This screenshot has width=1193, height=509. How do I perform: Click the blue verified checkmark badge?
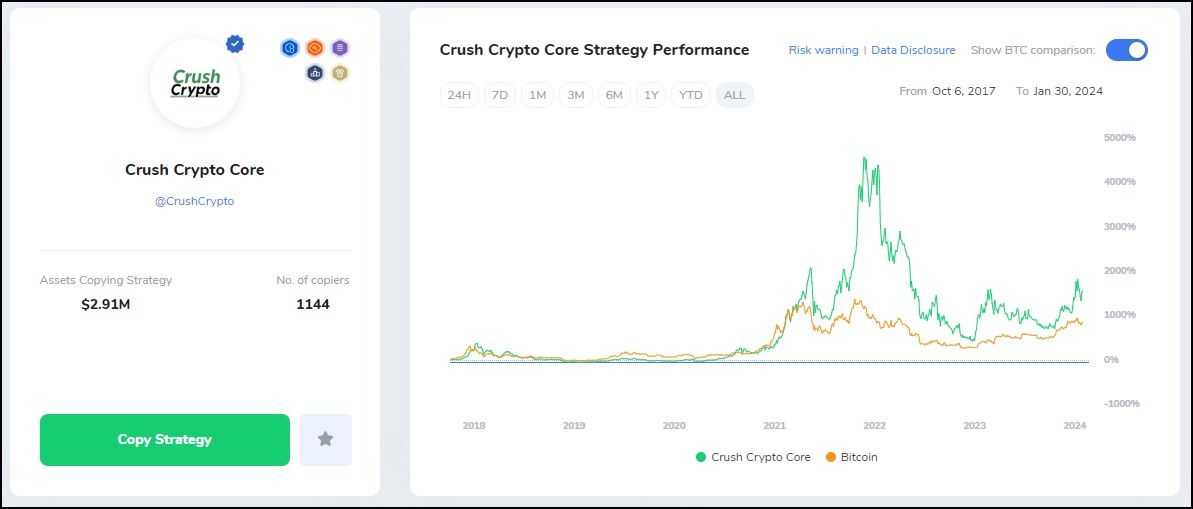[x=235, y=44]
